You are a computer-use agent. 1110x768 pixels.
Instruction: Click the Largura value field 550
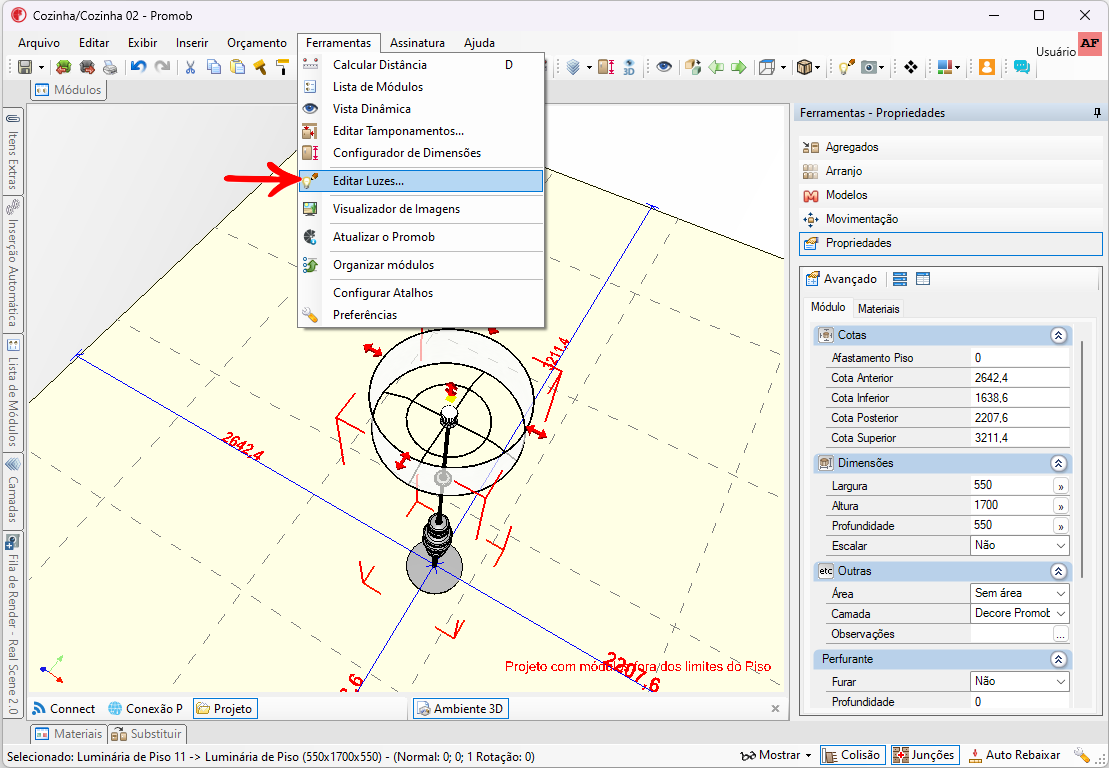click(1012, 485)
